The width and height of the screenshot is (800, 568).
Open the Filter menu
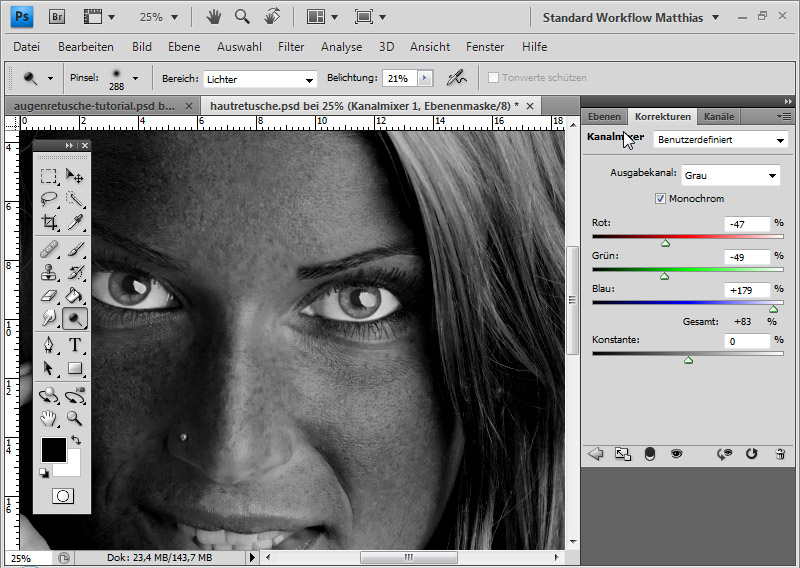tap(291, 47)
